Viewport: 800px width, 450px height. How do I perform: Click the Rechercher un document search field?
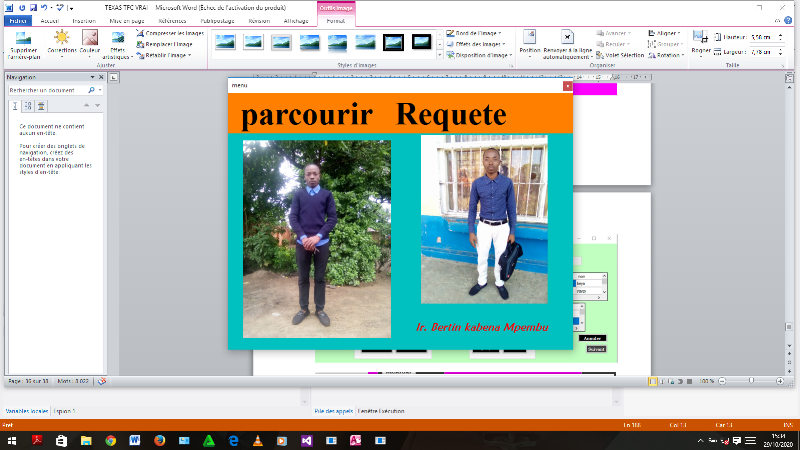44,90
